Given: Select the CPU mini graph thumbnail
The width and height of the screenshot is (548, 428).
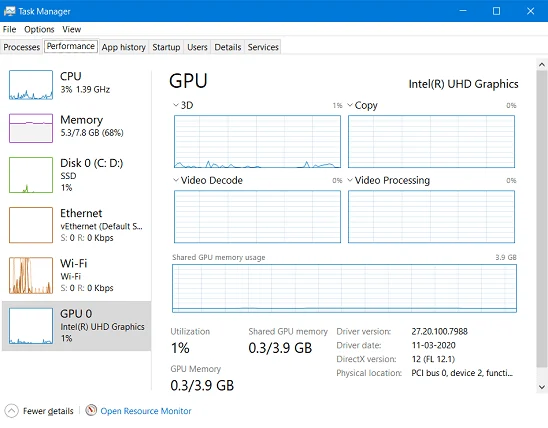Looking at the screenshot, I should click(x=31, y=85).
